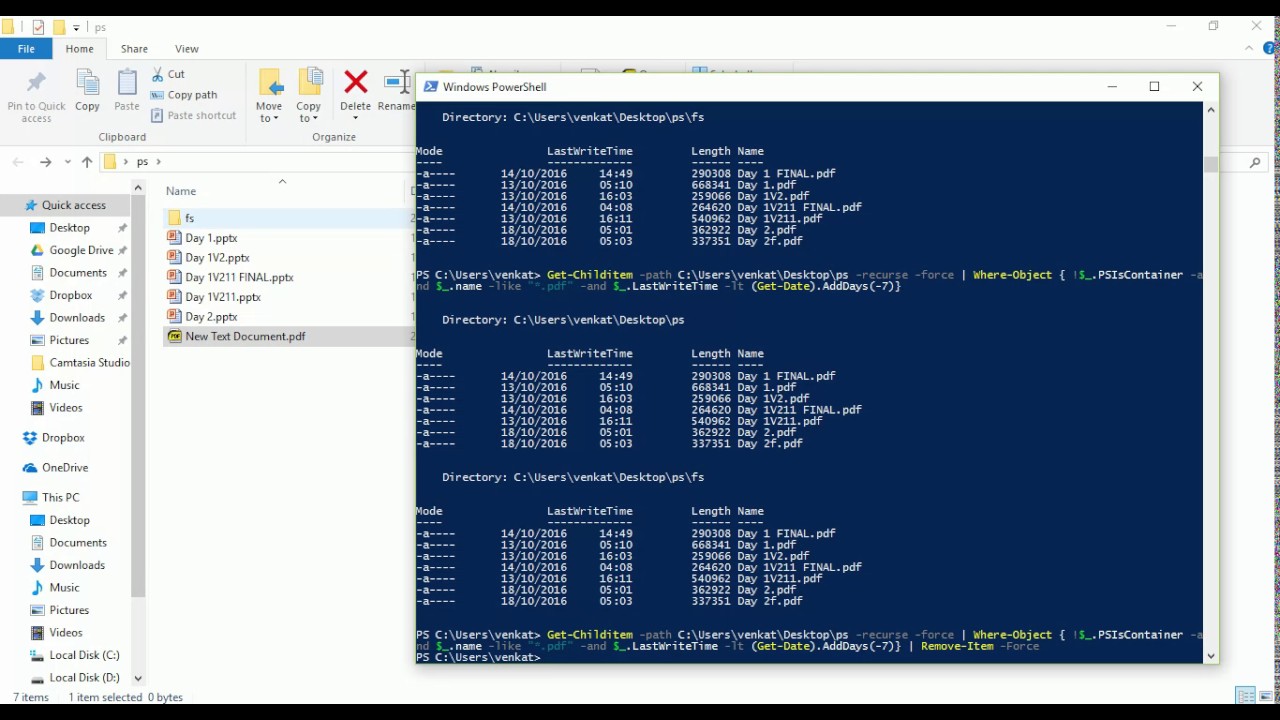Switch to the Share ribbon tab

coord(134,48)
